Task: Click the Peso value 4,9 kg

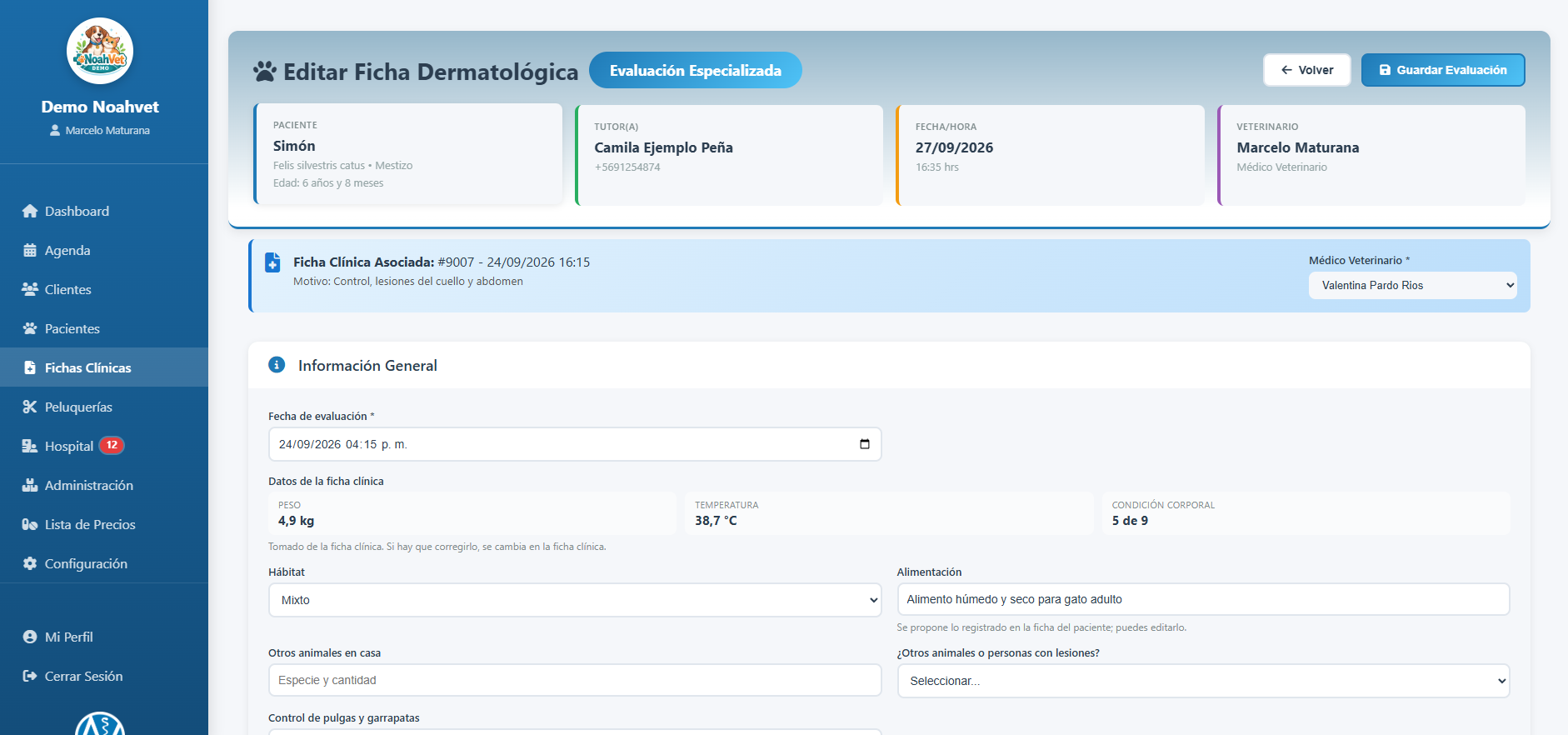Action: click(297, 521)
